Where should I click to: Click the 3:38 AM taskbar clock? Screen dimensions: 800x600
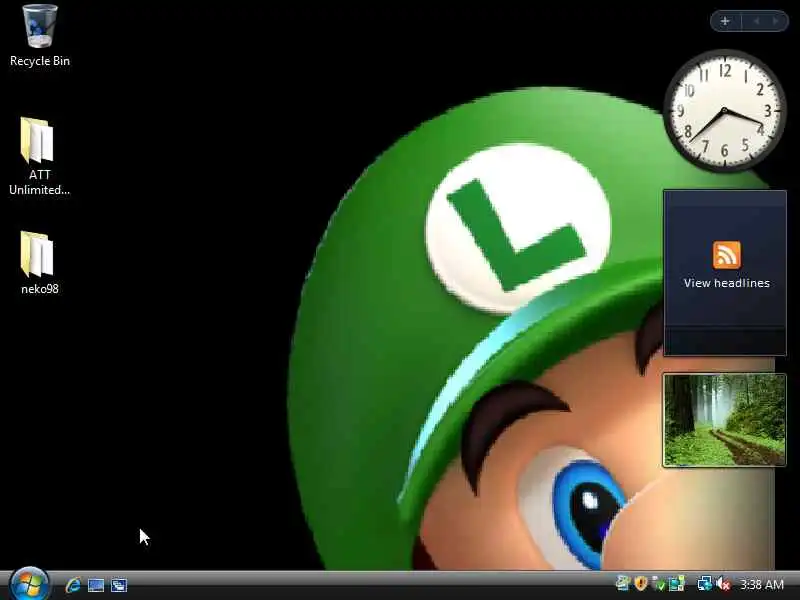[762, 584]
